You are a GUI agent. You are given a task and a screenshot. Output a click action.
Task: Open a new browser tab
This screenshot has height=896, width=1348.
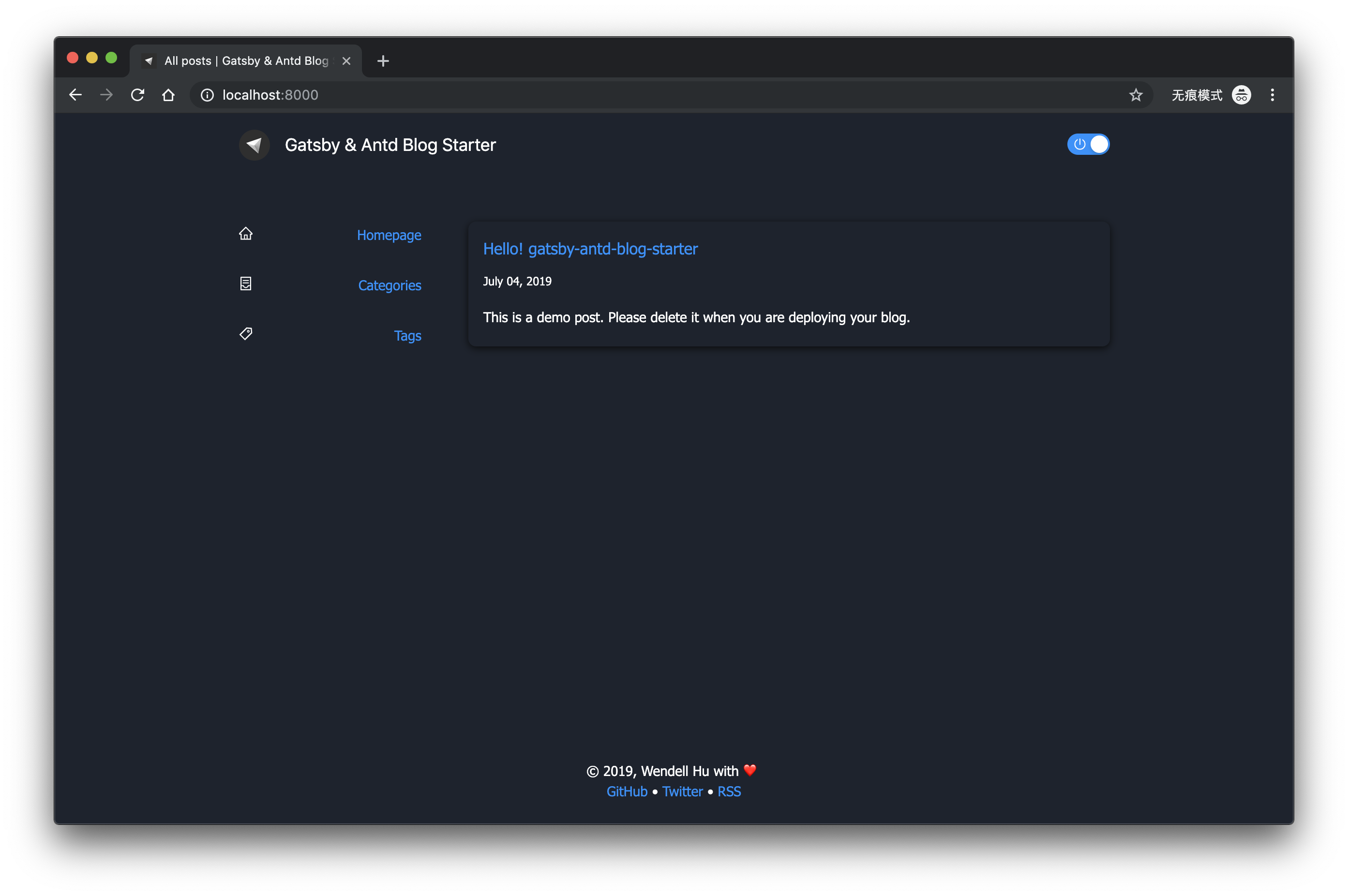click(383, 60)
